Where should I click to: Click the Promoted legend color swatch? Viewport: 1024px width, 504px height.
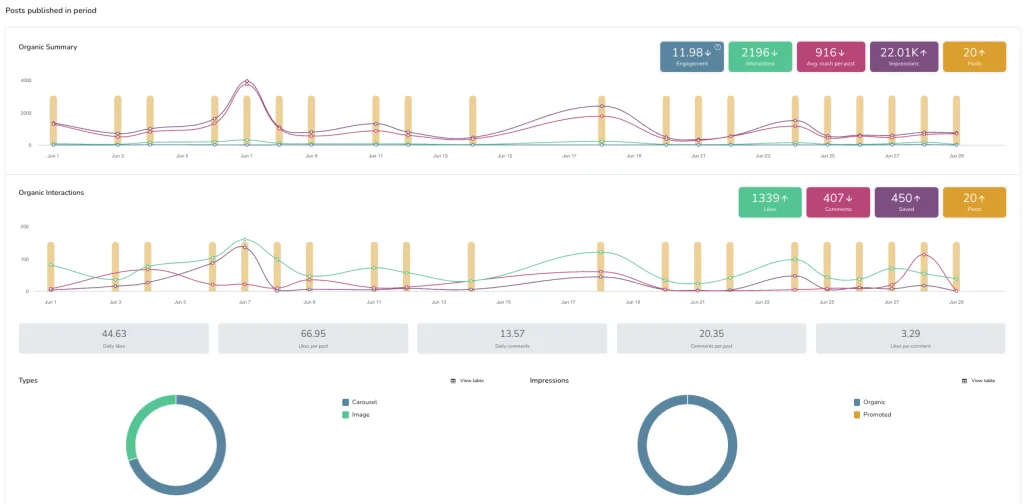click(856, 414)
